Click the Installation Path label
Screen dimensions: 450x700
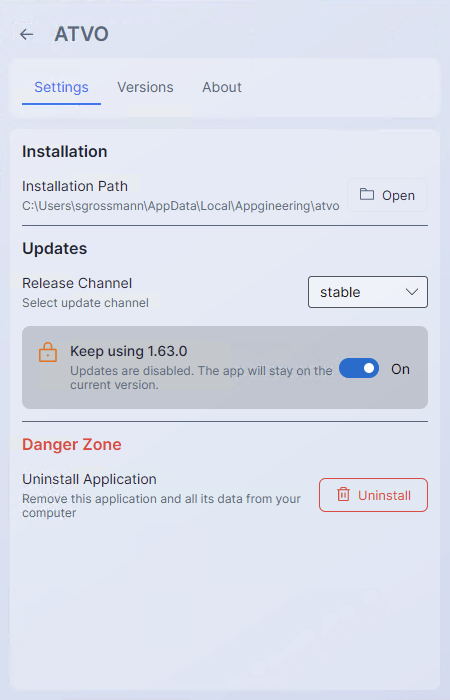click(75, 186)
